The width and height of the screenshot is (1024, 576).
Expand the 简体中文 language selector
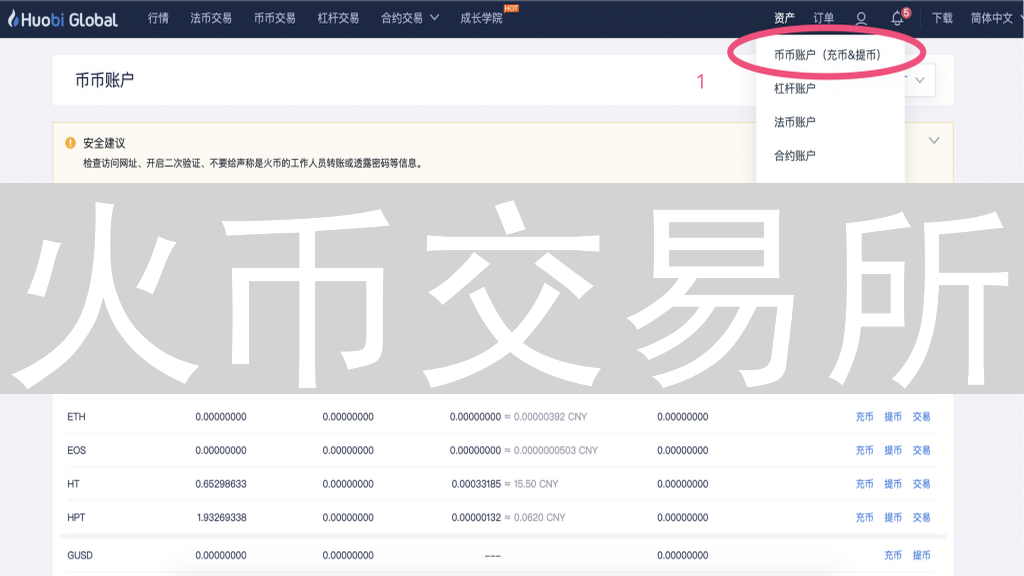pos(996,18)
